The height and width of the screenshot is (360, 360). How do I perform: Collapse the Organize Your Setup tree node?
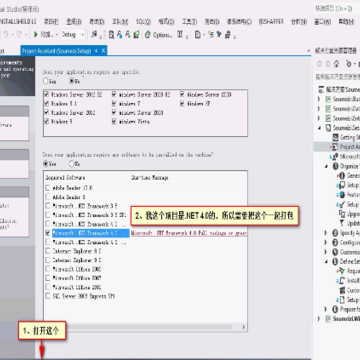pyautogui.click(x=327, y=166)
